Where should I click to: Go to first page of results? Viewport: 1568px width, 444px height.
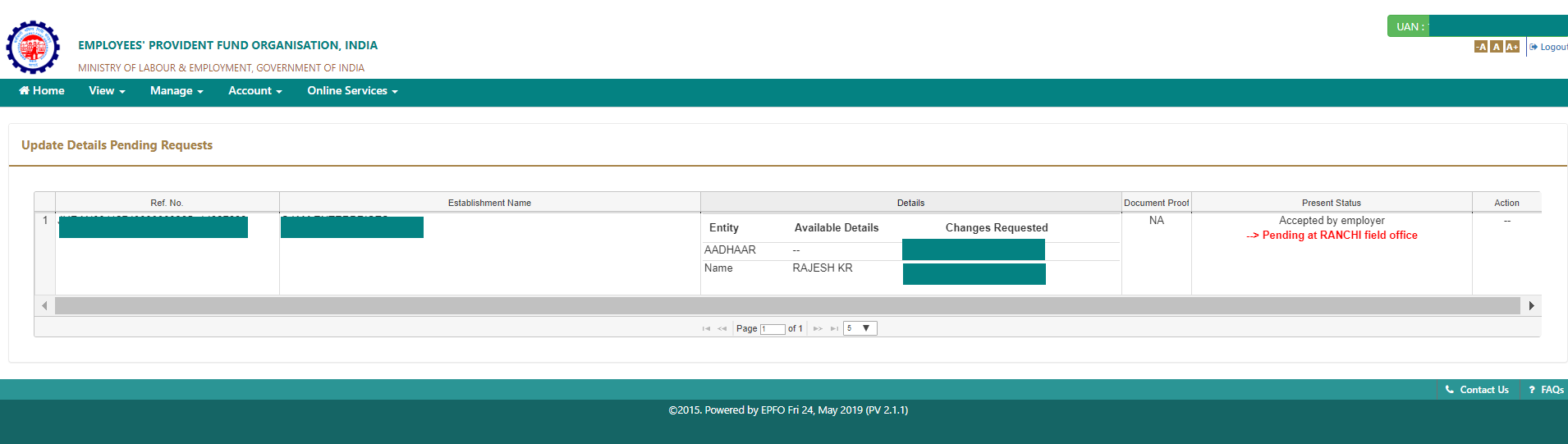coord(706,328)
